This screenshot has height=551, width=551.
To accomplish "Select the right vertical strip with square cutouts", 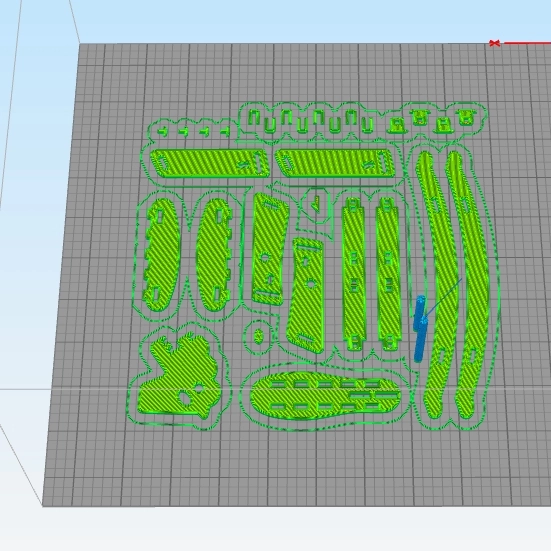I will pos(389,274).
